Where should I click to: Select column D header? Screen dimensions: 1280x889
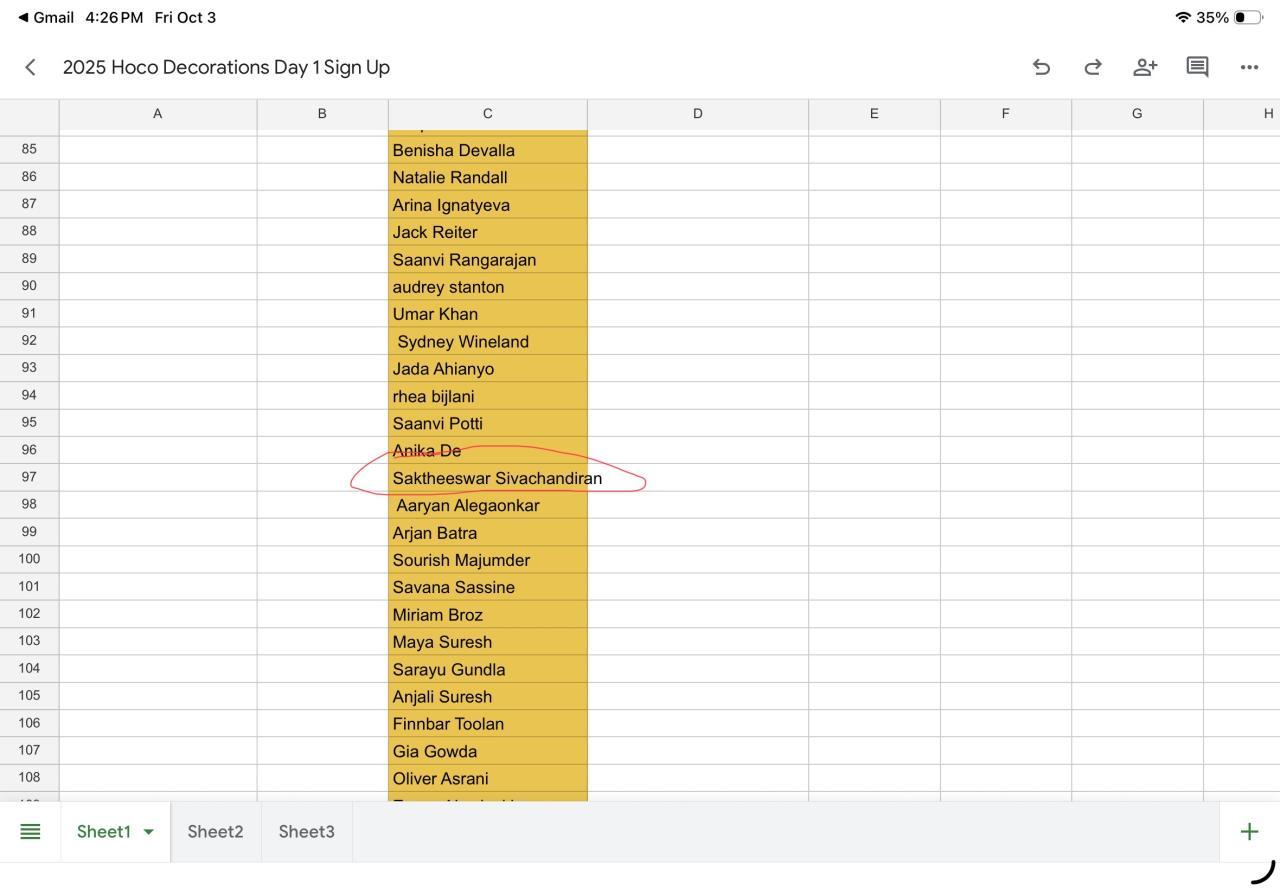tap(697, 114)
